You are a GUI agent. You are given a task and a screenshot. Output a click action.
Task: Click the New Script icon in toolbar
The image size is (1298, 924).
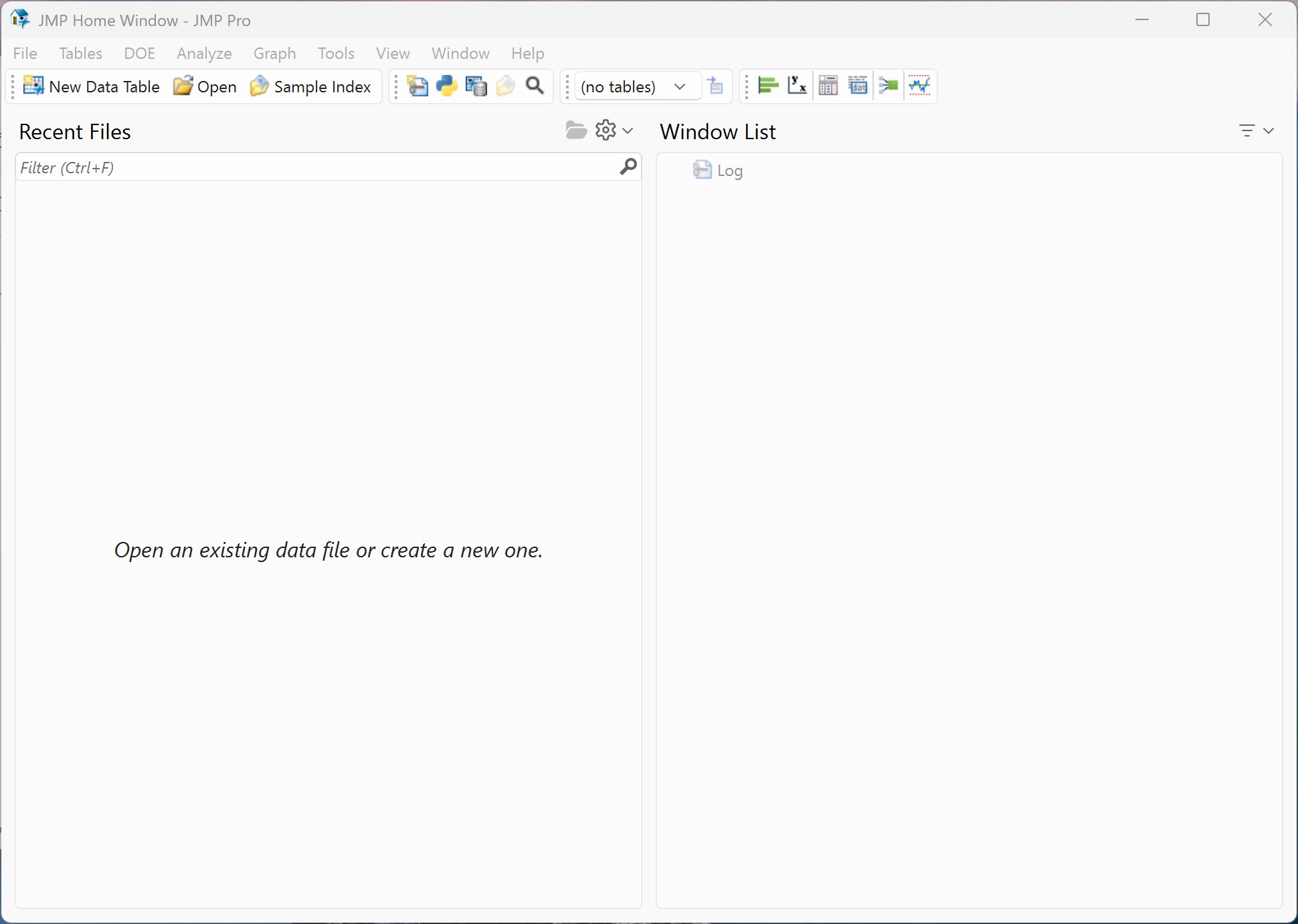tap(417, 86)
